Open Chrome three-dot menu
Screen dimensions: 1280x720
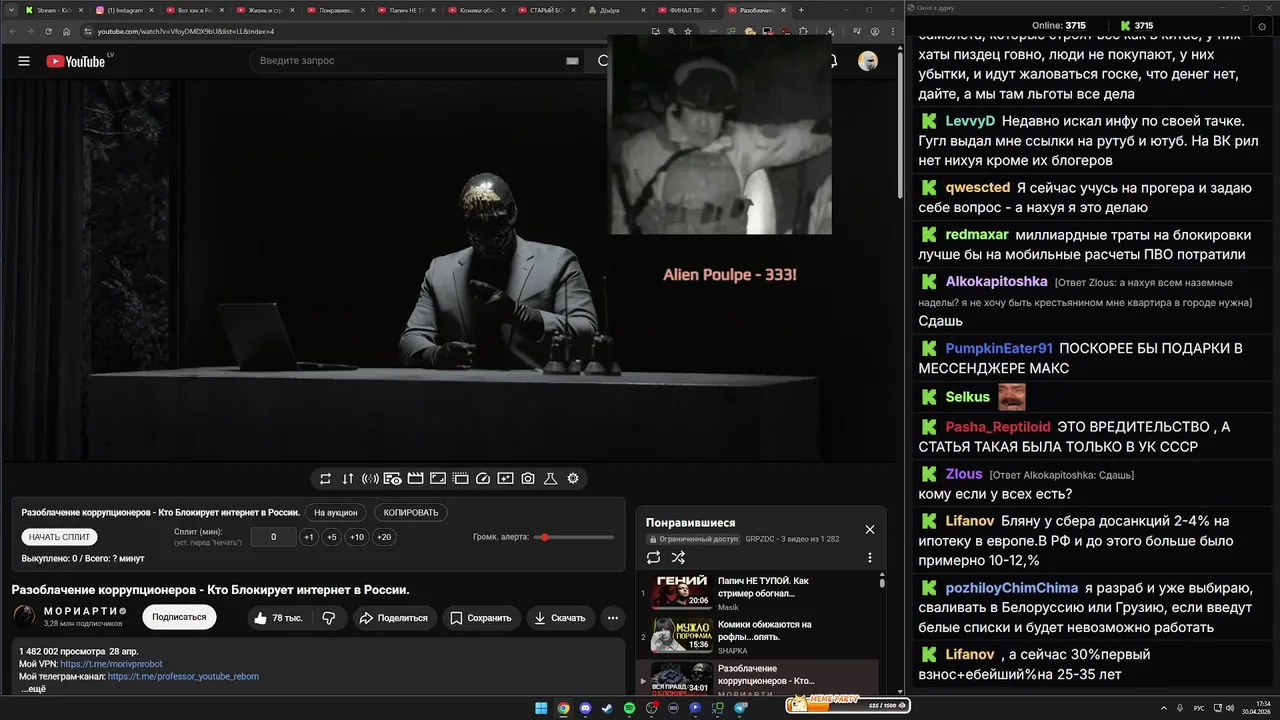click(893, 31)
